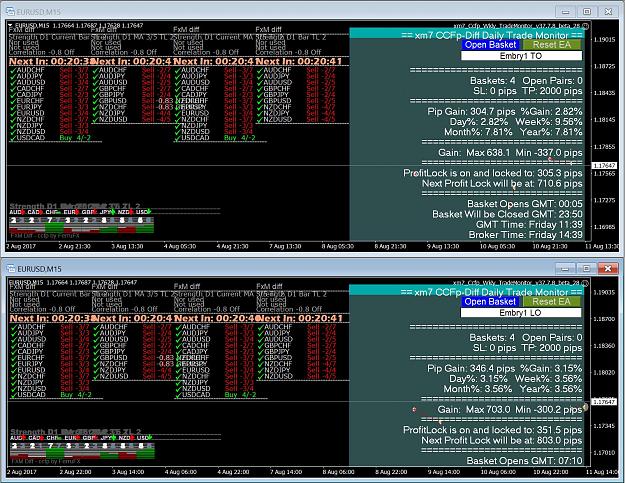Click 'Month%: 3.56%' value in bottom chart
625x483 pixels.
pyautogui.click(x=478, y=389)
